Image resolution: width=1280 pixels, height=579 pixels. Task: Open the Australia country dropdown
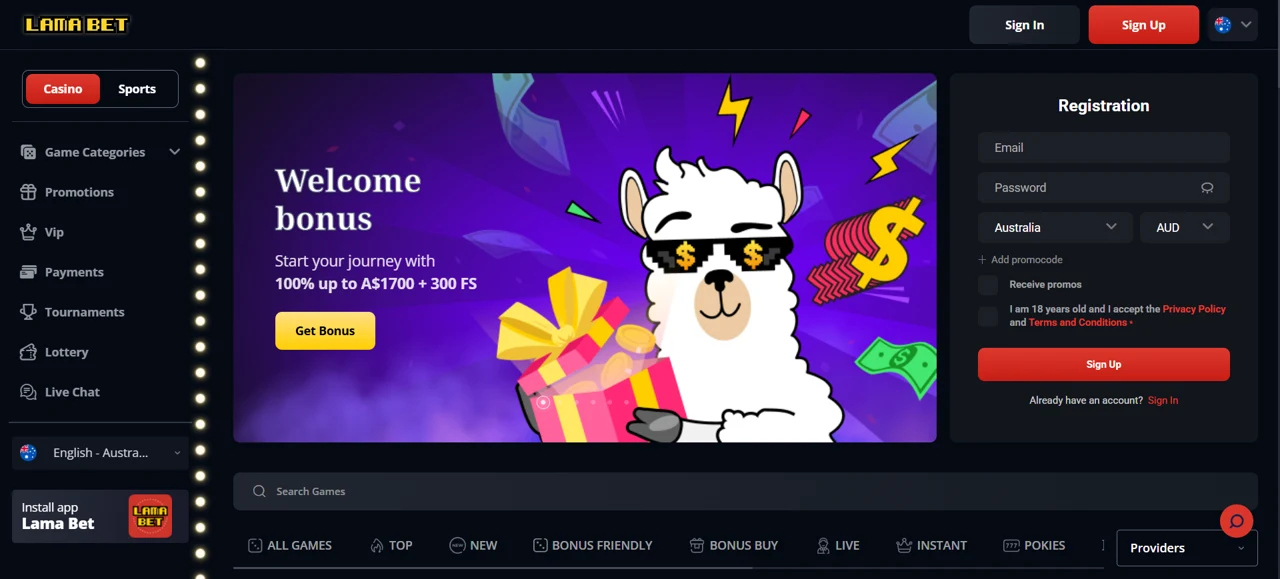point(1055,228)
